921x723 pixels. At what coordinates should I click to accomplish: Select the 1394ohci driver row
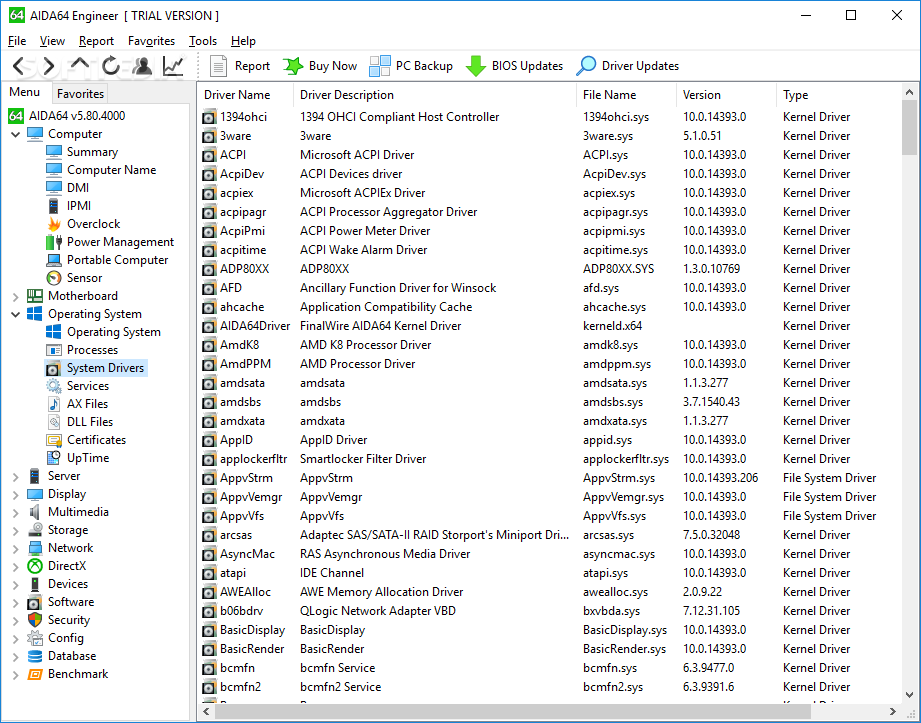click(549, 117)
